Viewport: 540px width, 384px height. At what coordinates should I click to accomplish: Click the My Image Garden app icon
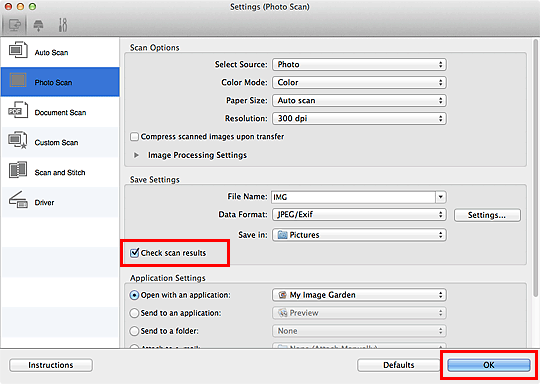pyautogui.click(x=282, y=295)
